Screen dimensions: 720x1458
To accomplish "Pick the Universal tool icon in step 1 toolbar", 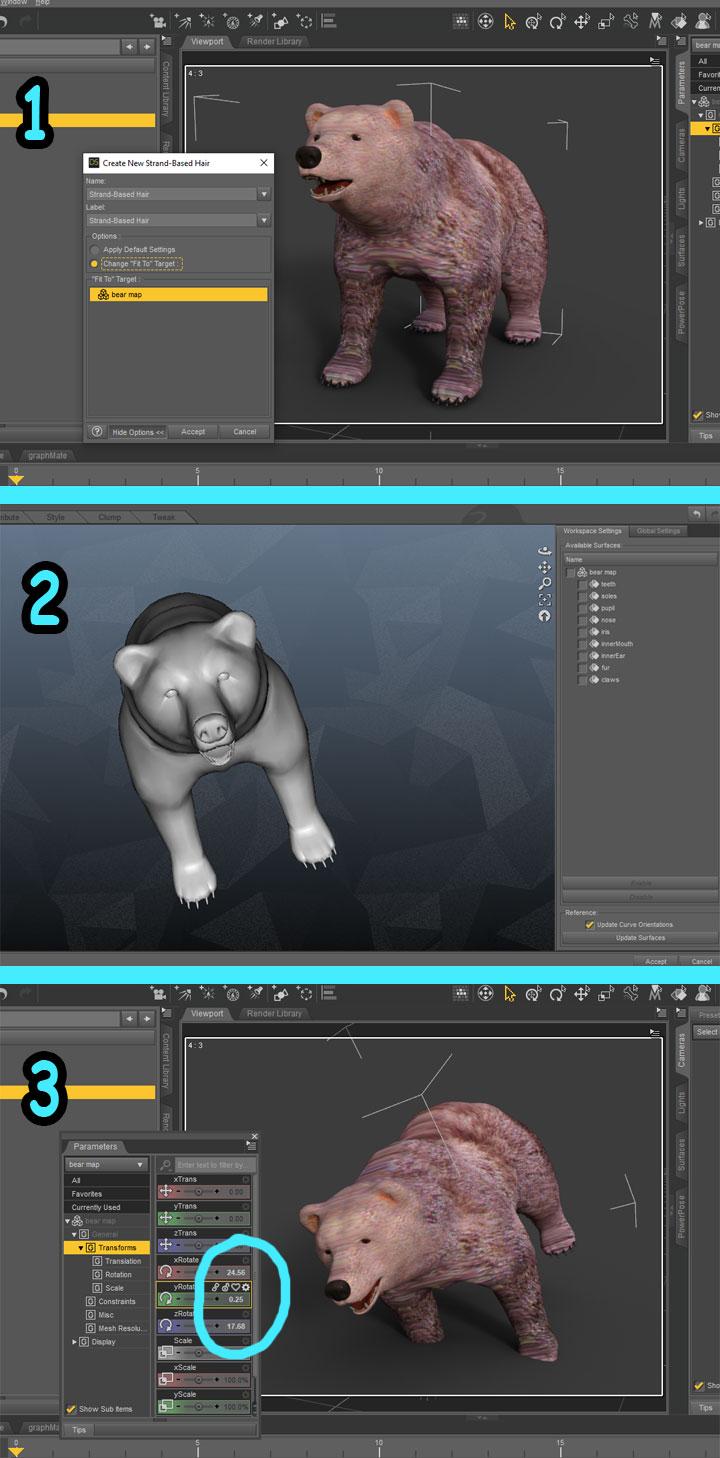I will pyautogui.click(x=534, y=20).
